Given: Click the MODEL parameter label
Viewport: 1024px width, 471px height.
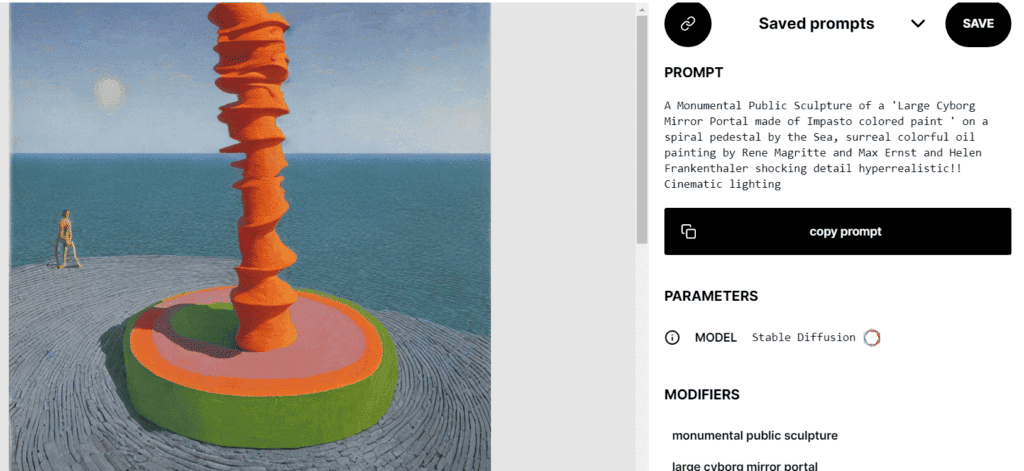Looking at the screenshot, I should click(x=715, y=338).
